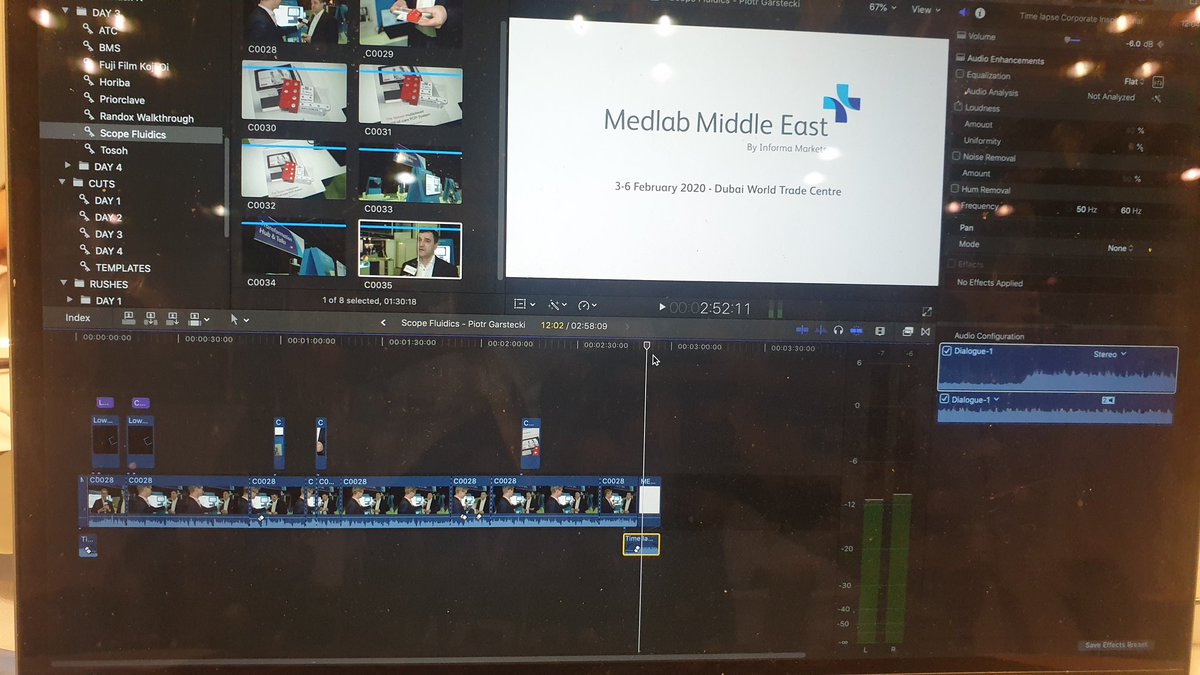This screenshot has height=675, width=1200.
Task: Go forward in timeline history
Action: pyautogui.click(x=628, y=325)
